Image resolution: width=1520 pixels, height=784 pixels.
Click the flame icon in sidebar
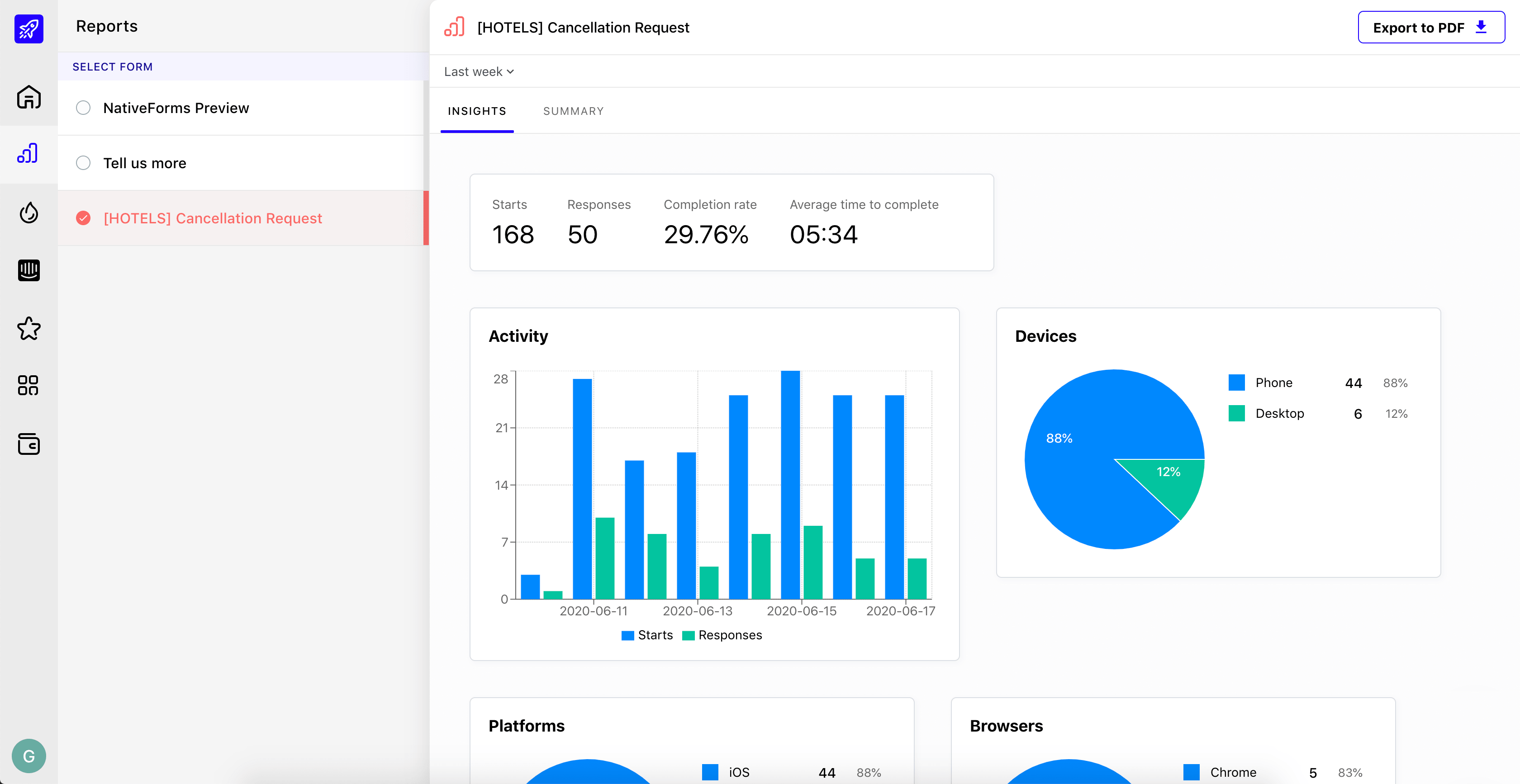point(28,213)
